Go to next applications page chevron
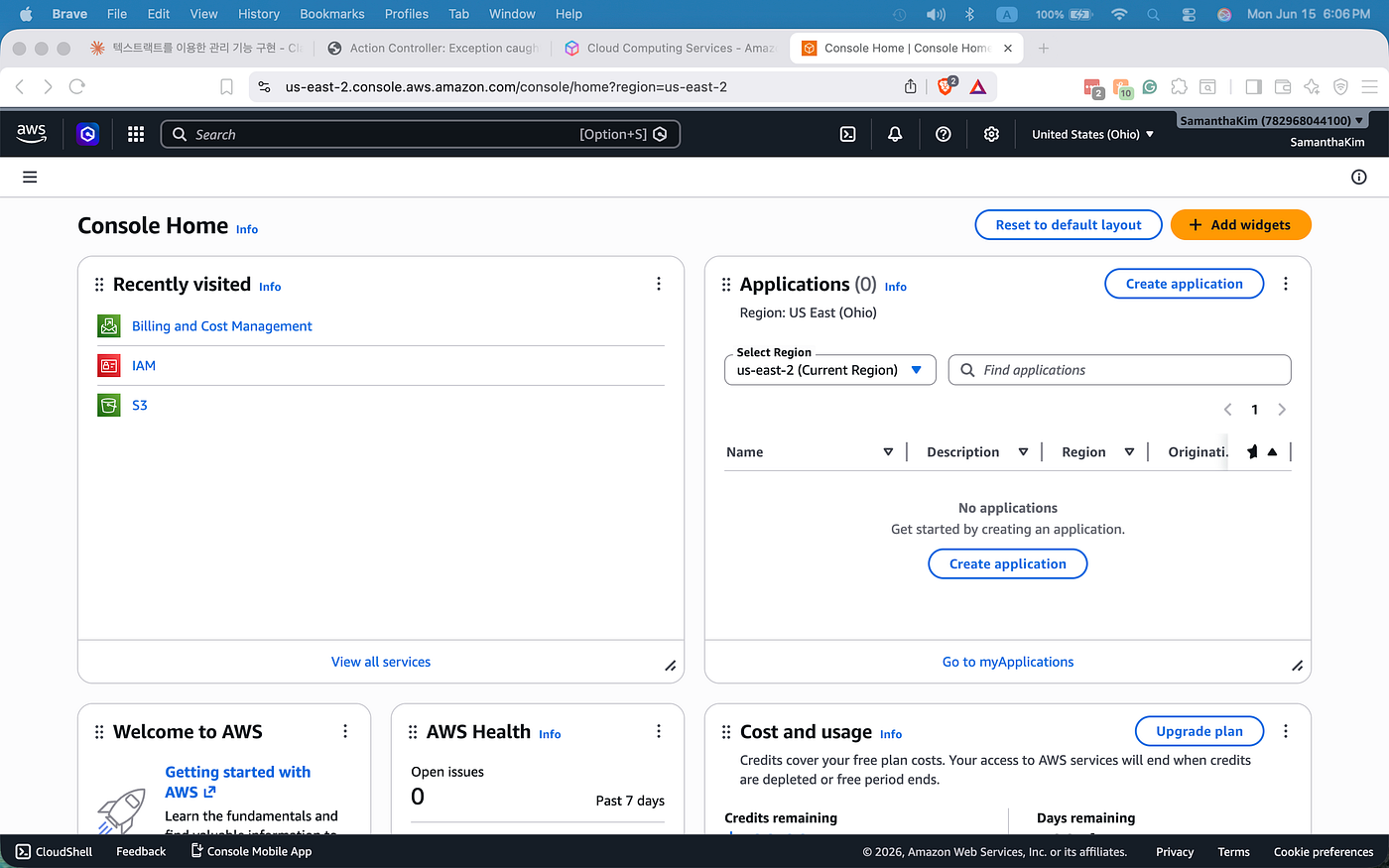1389x868 pixels. click(x=1282, y=409)
